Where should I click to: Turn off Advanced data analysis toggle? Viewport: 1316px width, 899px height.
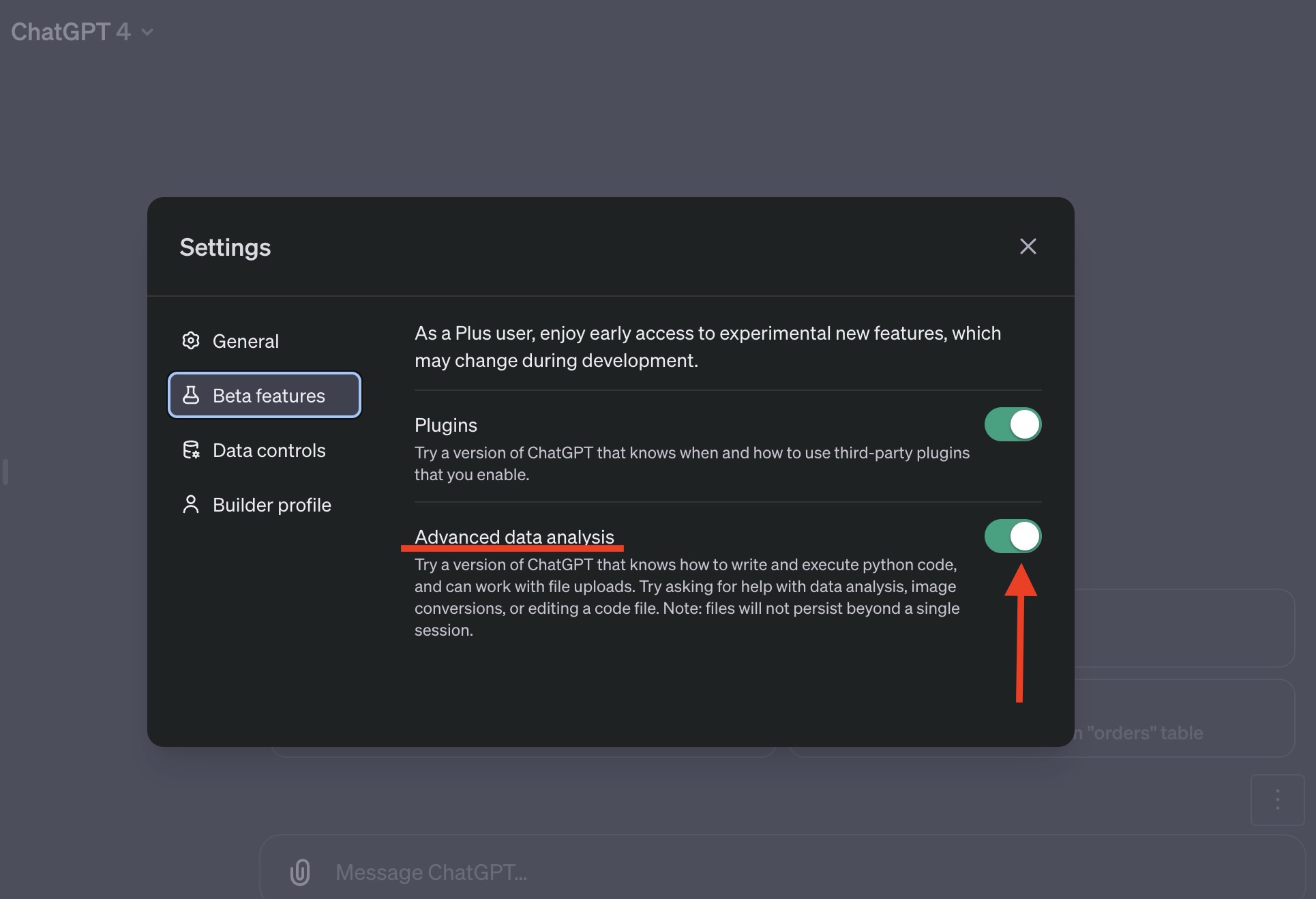[x=1013, y=536]
